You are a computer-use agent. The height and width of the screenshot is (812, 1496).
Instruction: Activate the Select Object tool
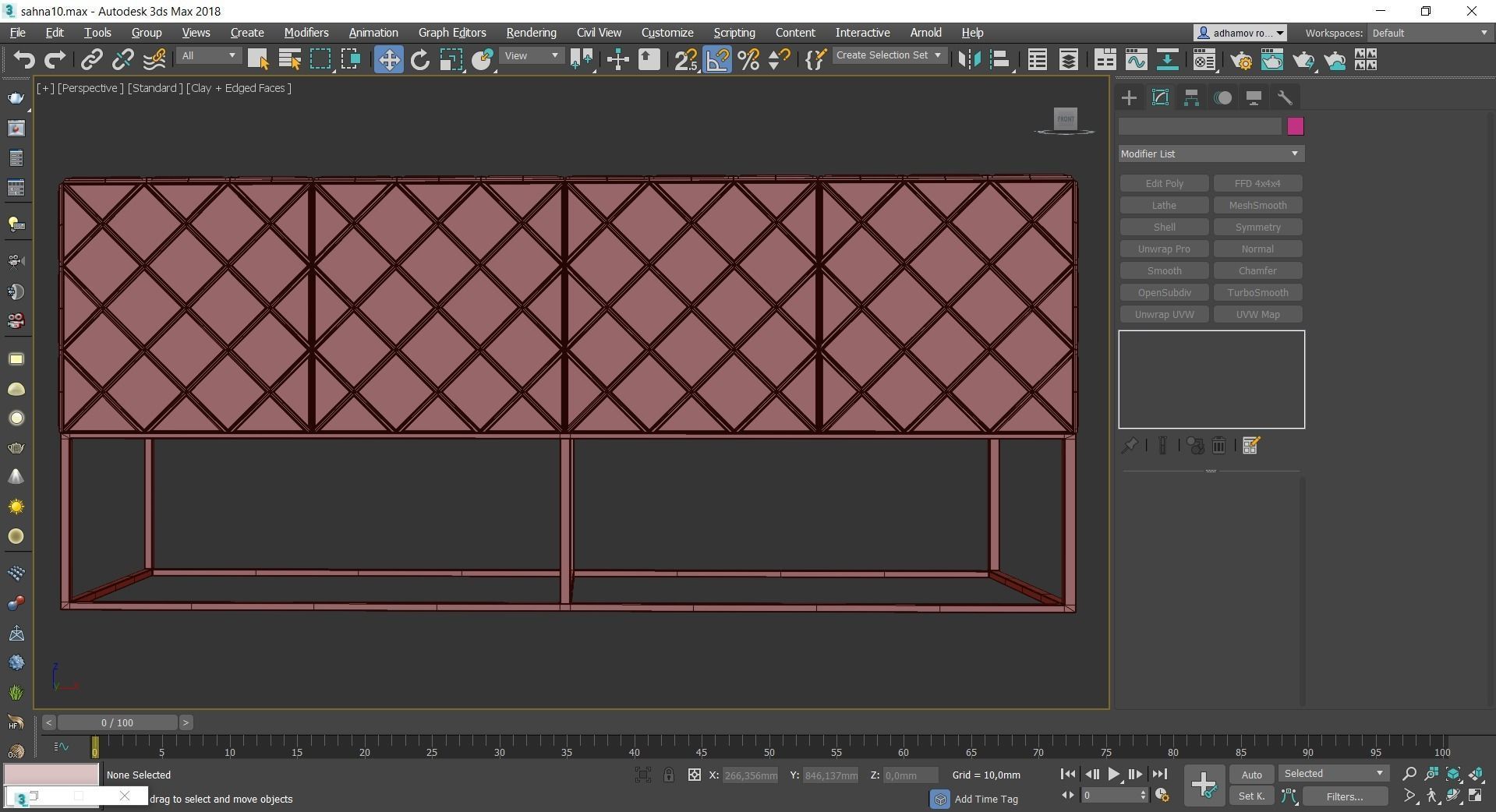pyautogui.click(x=258, y=60)
